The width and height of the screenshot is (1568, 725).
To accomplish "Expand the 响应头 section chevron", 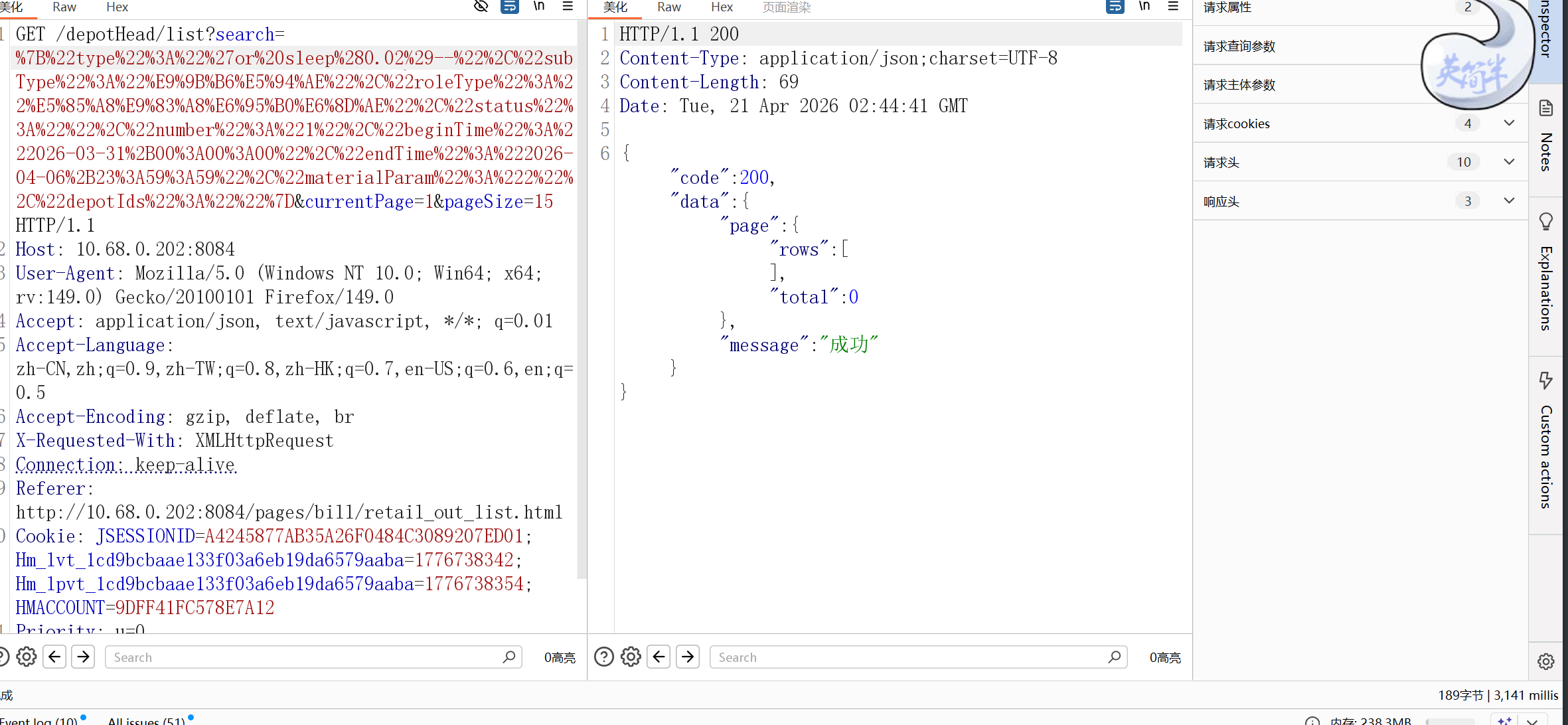I will (x=1509, y=201).
